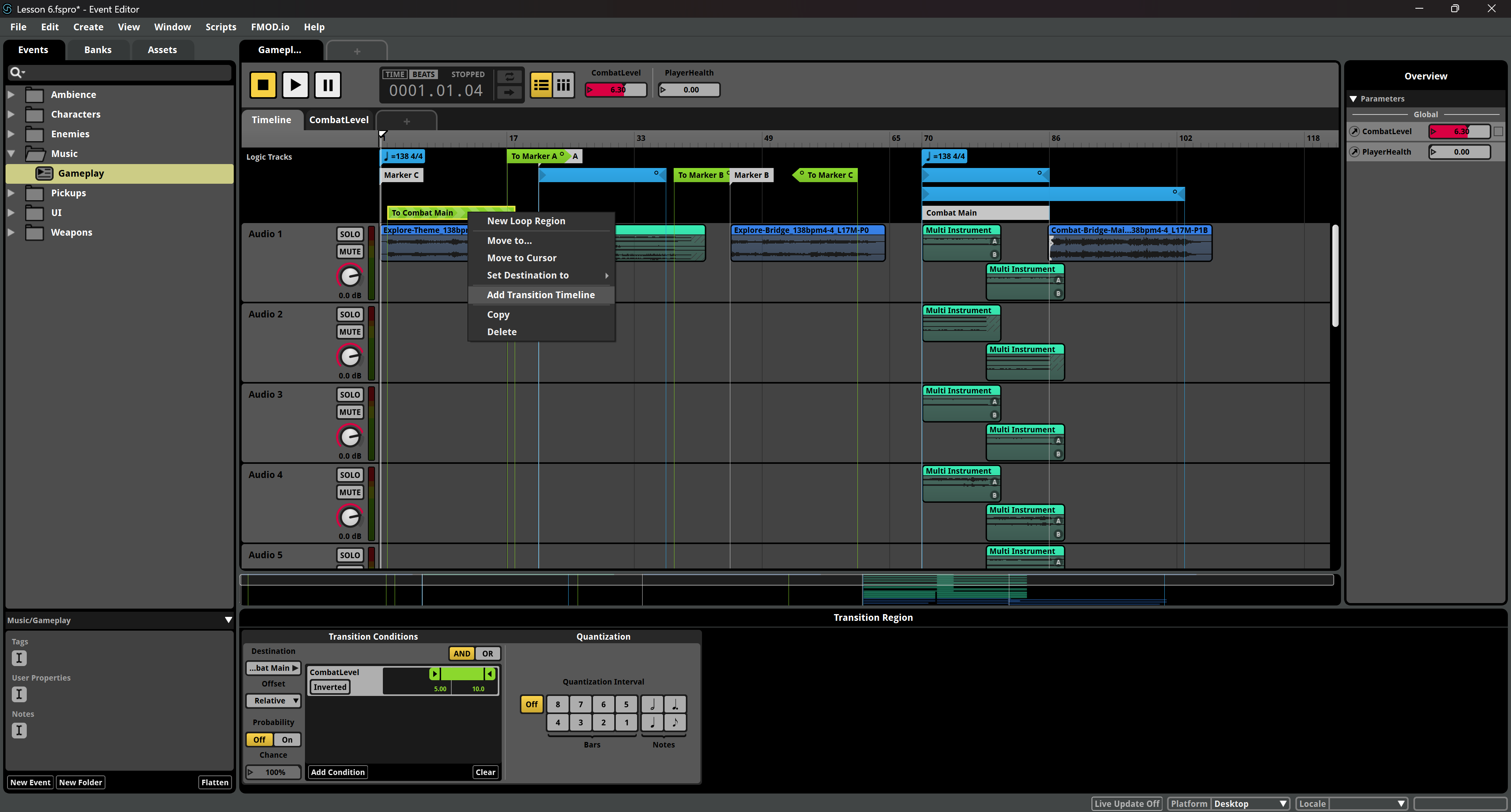This screenshot has height=812, width=1511.
Task: Switch to the CombatLevel parameter tab
Action: (x=338, y=120)
